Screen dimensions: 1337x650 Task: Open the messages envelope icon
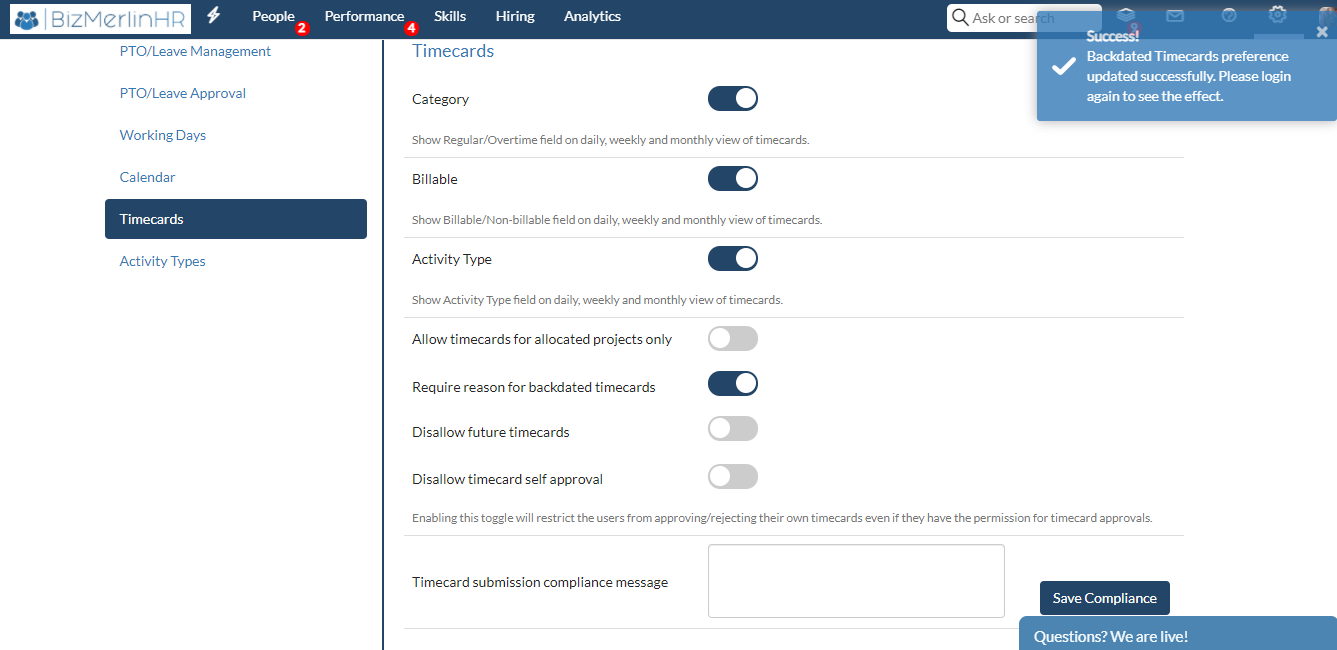pyautogui.click(x=1175, y=16)
